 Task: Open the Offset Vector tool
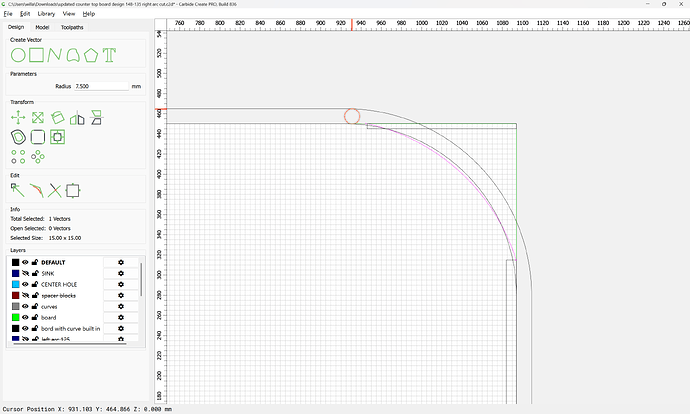(x=17, y=137)
